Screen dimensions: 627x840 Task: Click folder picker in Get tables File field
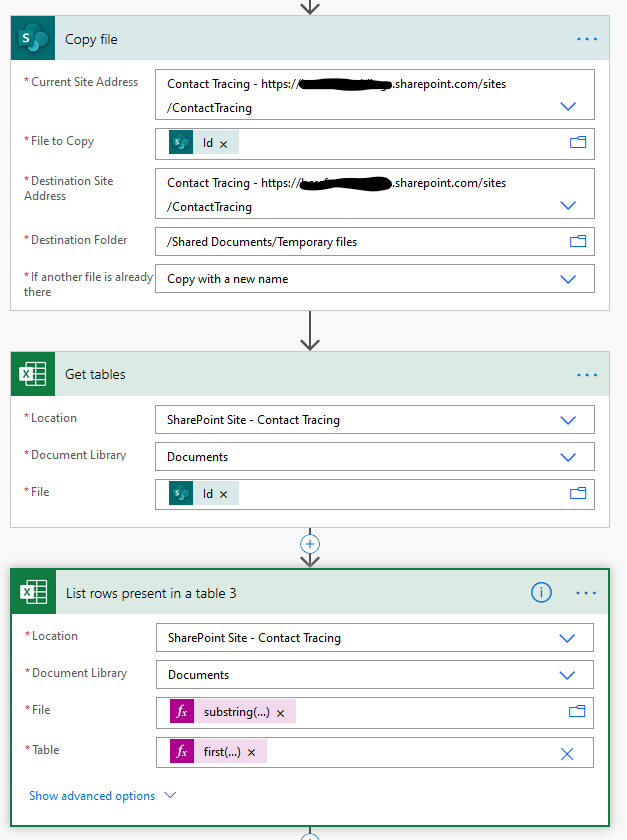tap(577, 493)
